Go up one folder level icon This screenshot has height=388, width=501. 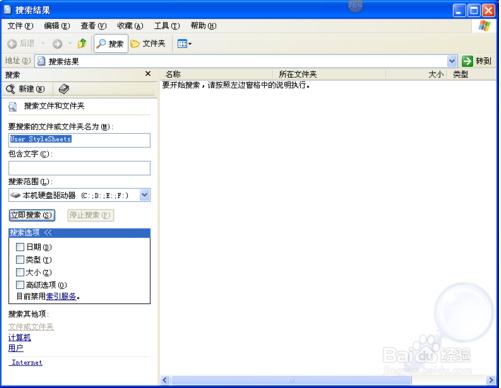click(x=82, y=43)
